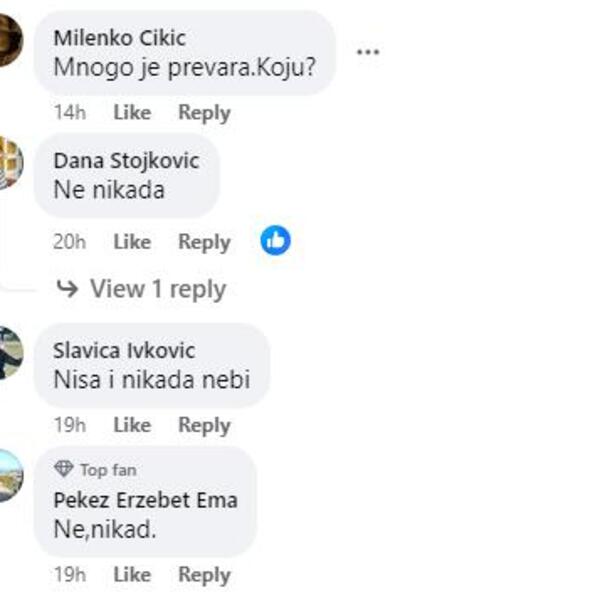Open three-dot menu on Milenko Cikic's comment
Image resolution: width=600 pixels, height=600 pixels.
point(368,52)
